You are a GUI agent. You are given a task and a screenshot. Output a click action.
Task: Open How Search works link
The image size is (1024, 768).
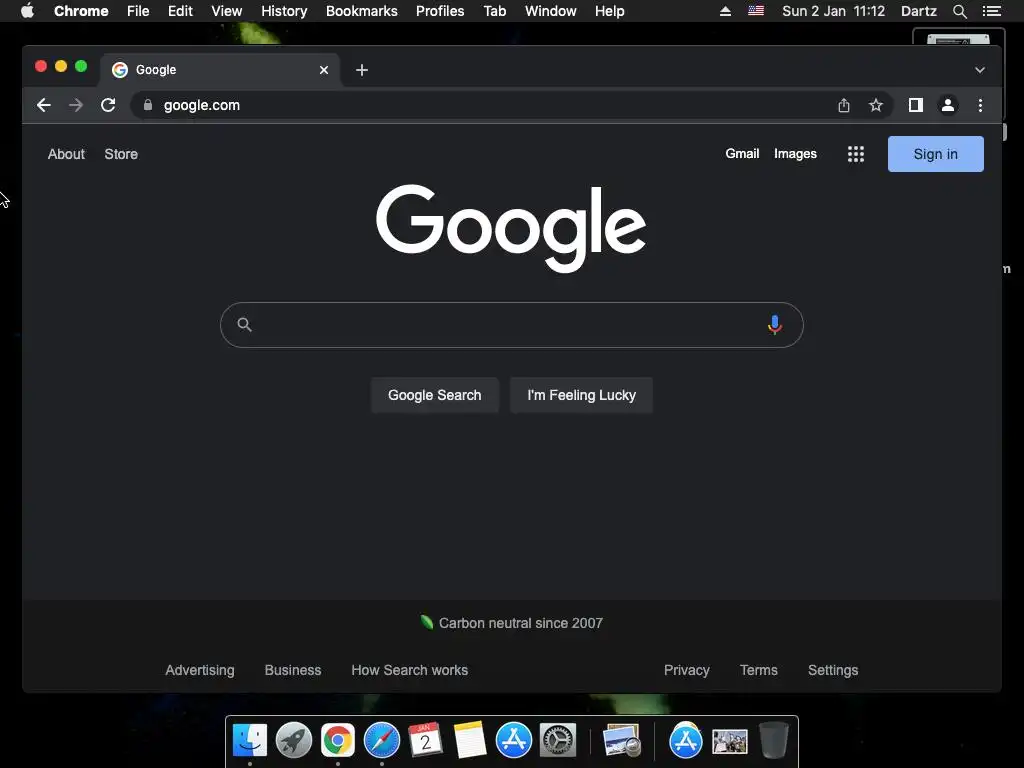point(409,670)
